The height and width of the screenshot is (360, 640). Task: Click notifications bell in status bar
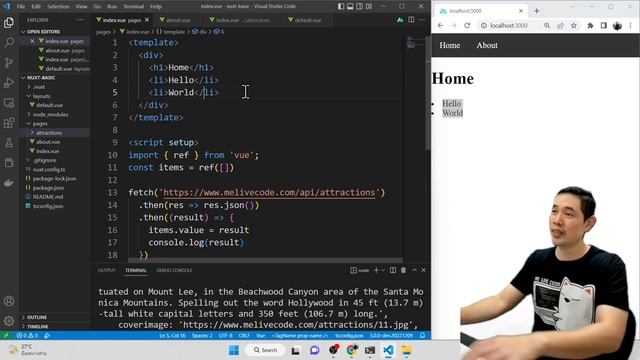pos(422,336)
